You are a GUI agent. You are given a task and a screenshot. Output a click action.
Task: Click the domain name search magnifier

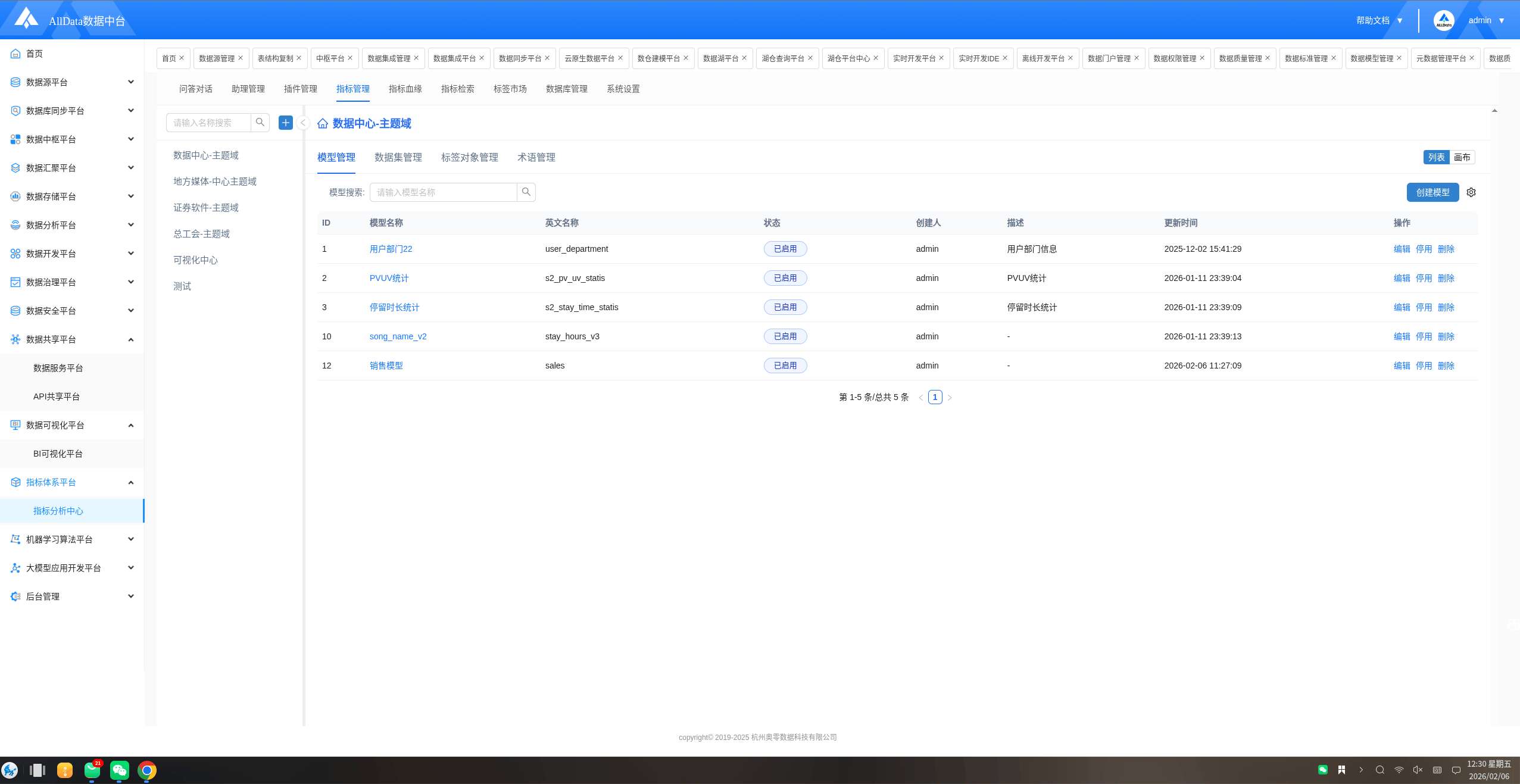click(x=260, y=123)
